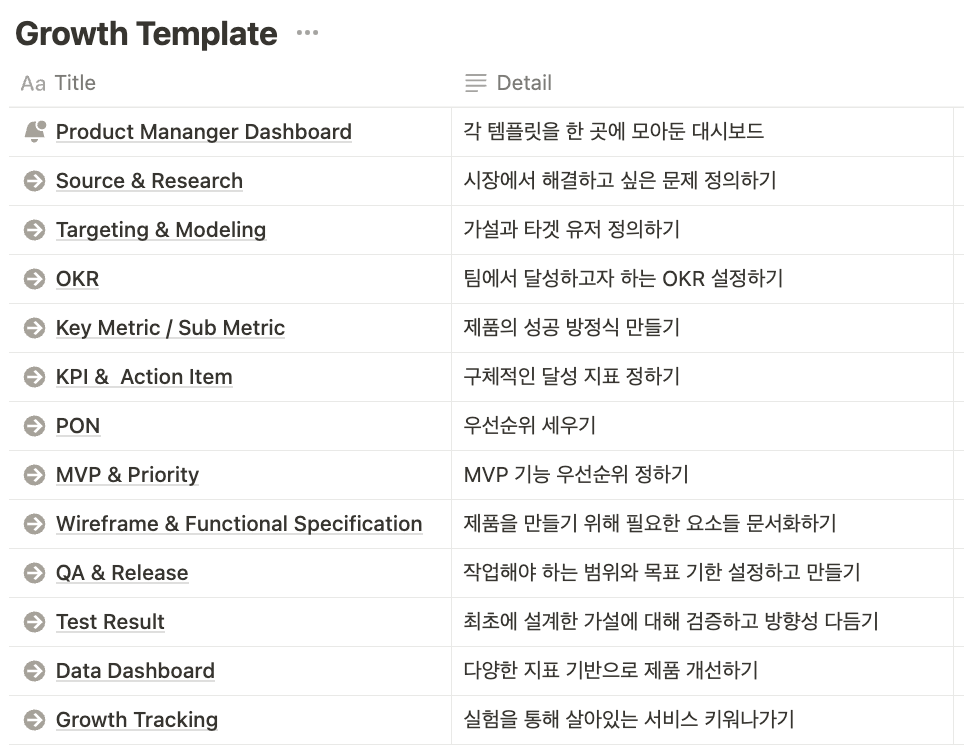Click the arrow icon beside OKR
964x752 pixels.
(x=33, y=279)
